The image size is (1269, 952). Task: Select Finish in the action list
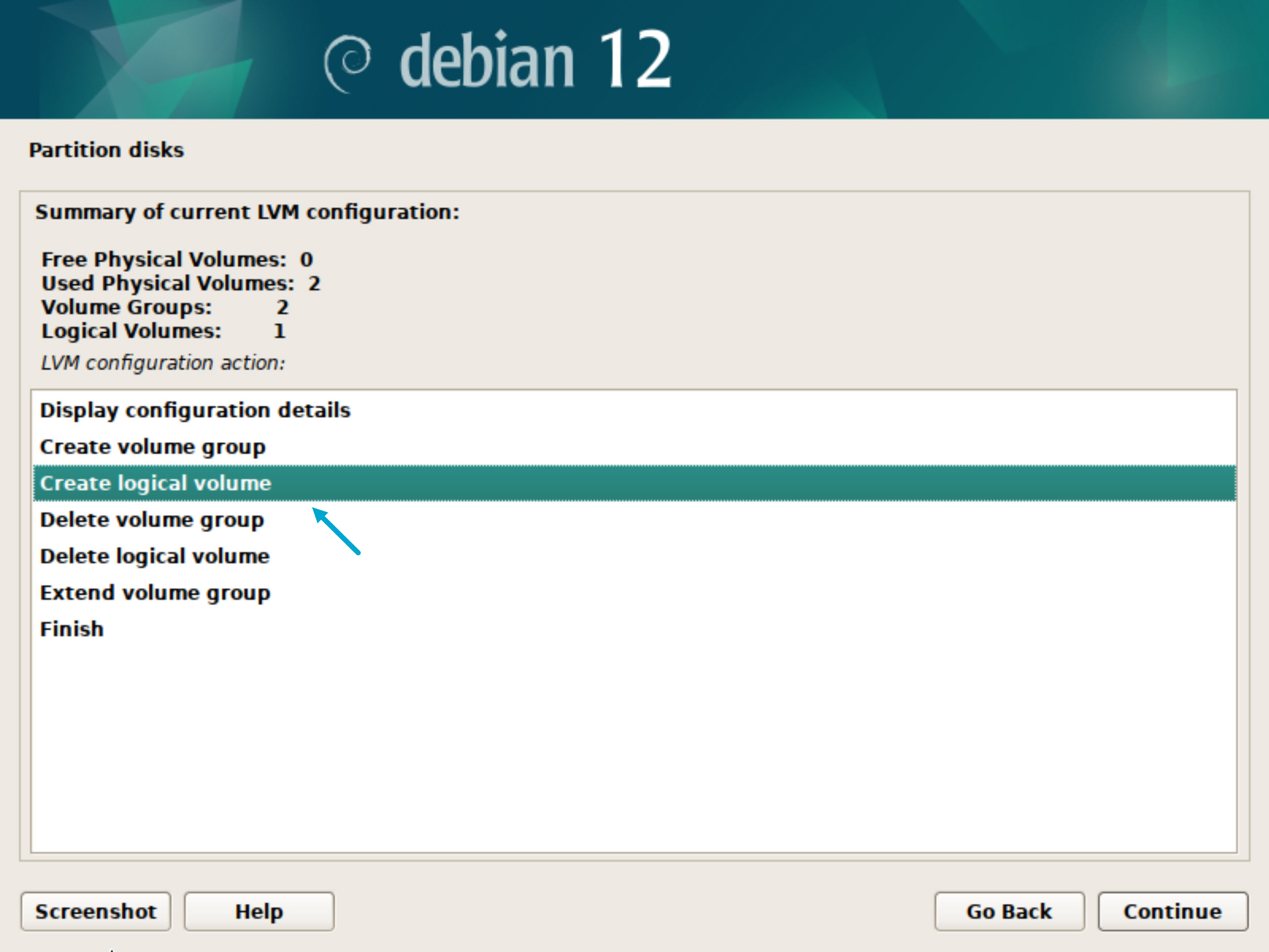pyautogui.click(x=72, y=629)
